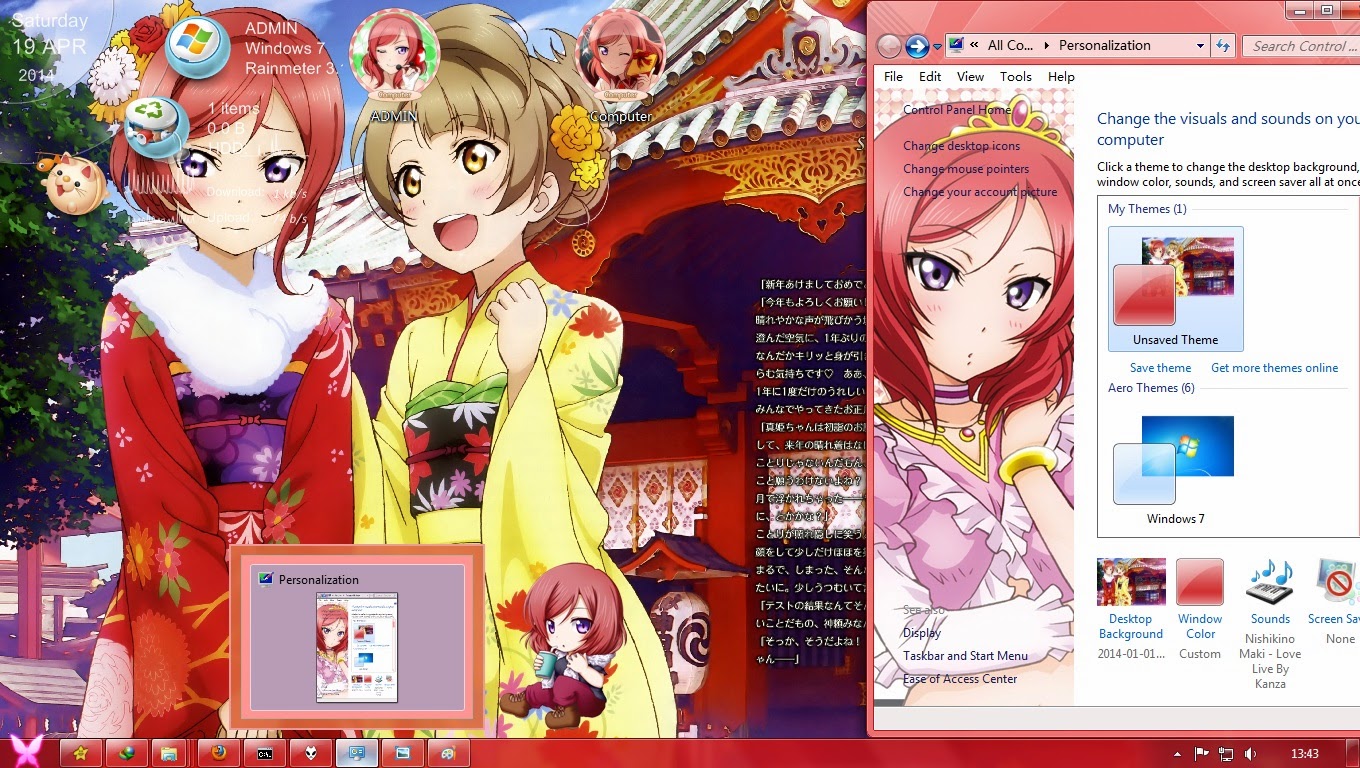
Task: Open the View menu
Action: tap(970, 76)
